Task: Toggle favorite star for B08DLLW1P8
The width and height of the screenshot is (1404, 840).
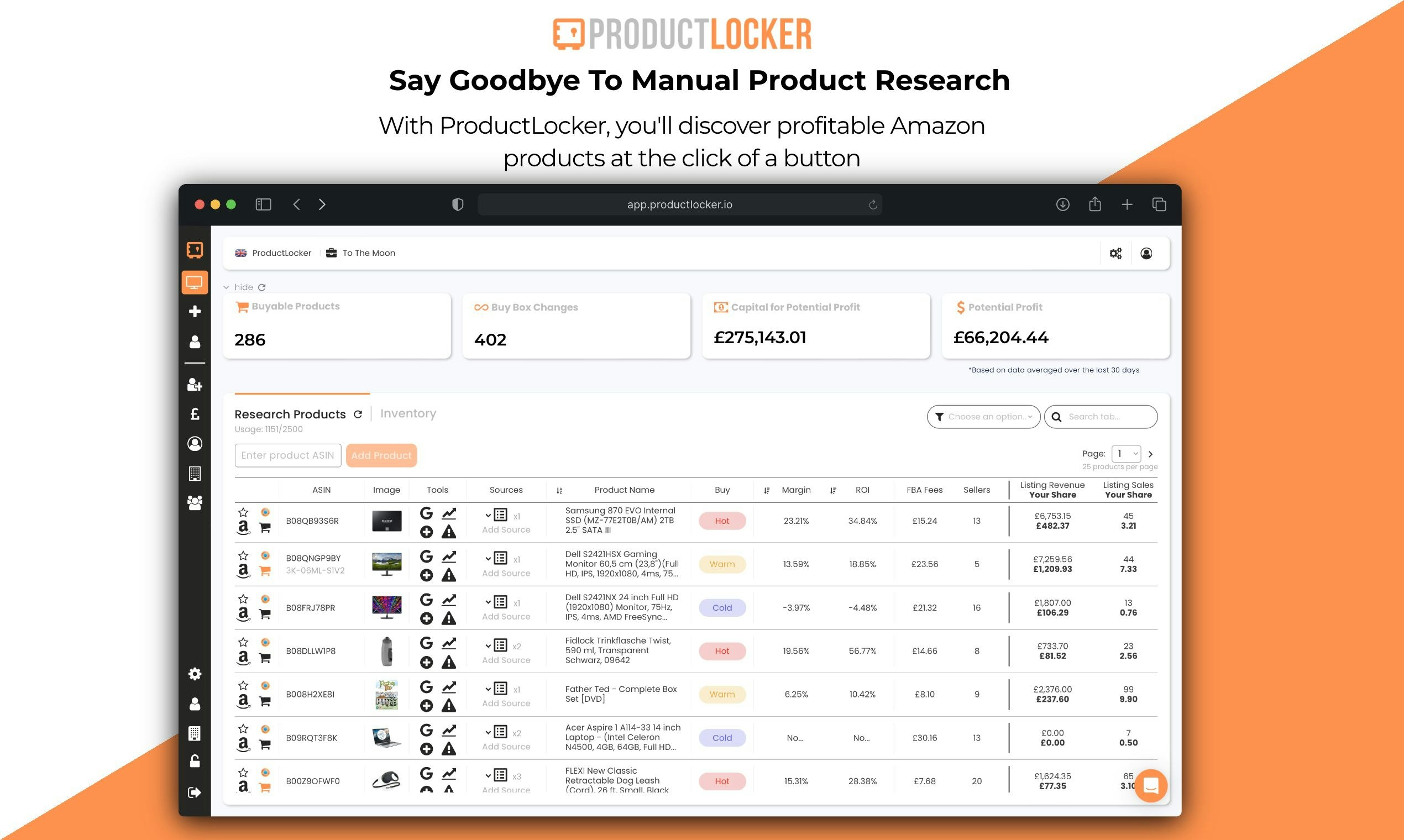Action: 243,642
